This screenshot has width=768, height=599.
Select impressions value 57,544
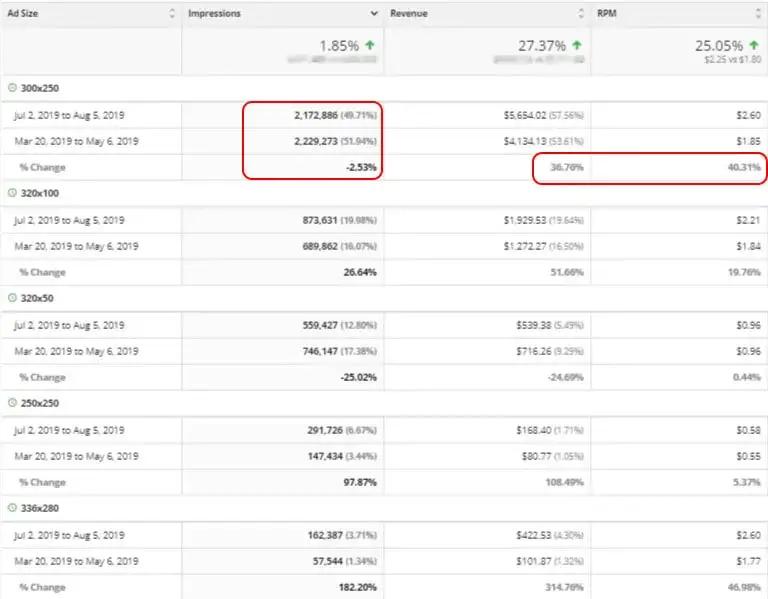point(328,561)
